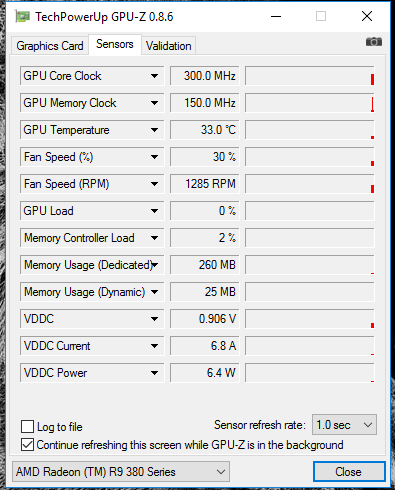Expand the VDDC Power sensor options
The height and width of the screenshot is (490, 395).
pos(154,373)
